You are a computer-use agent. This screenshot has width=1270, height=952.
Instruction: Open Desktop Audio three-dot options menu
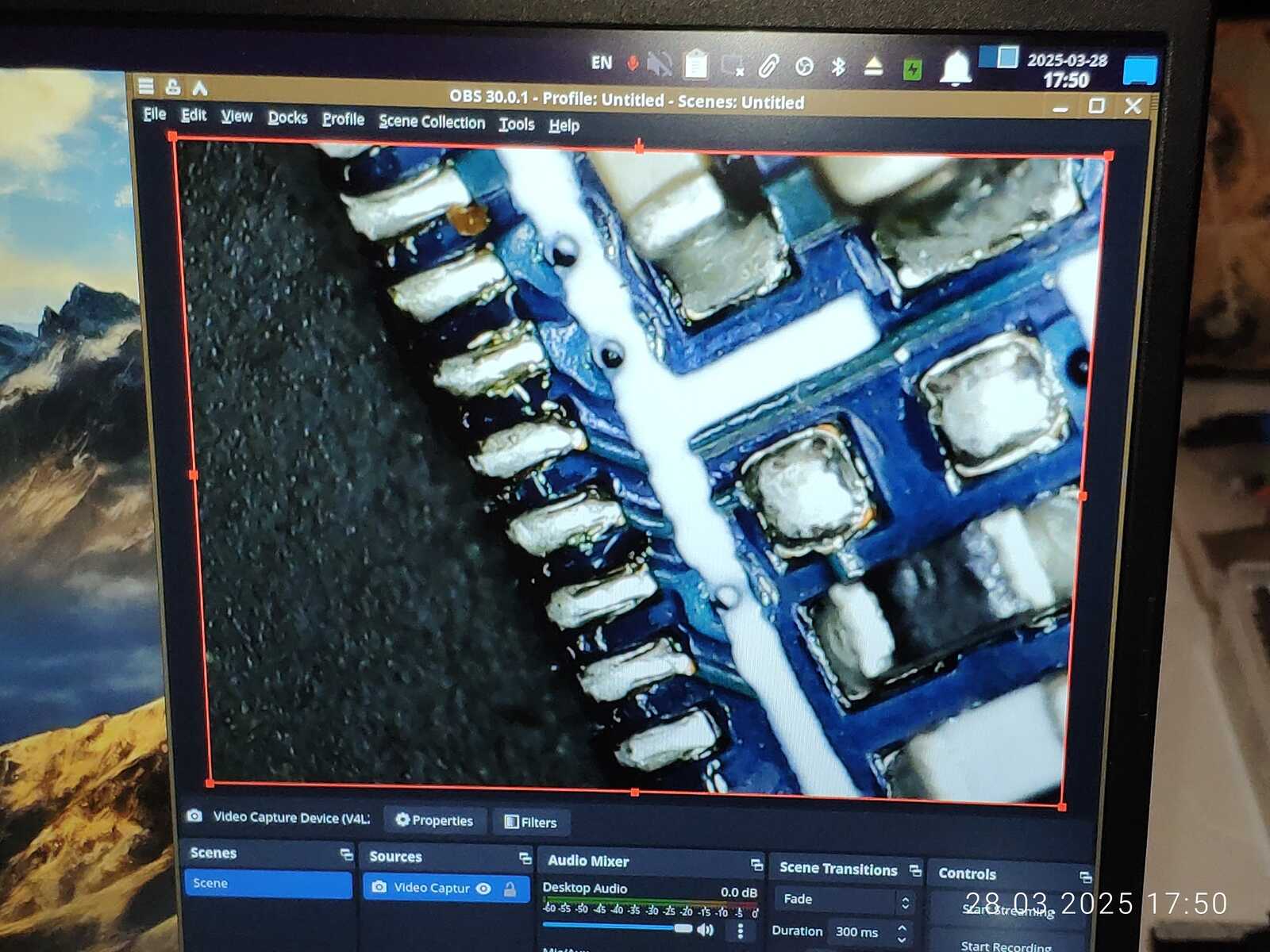[x=740, y=930]
